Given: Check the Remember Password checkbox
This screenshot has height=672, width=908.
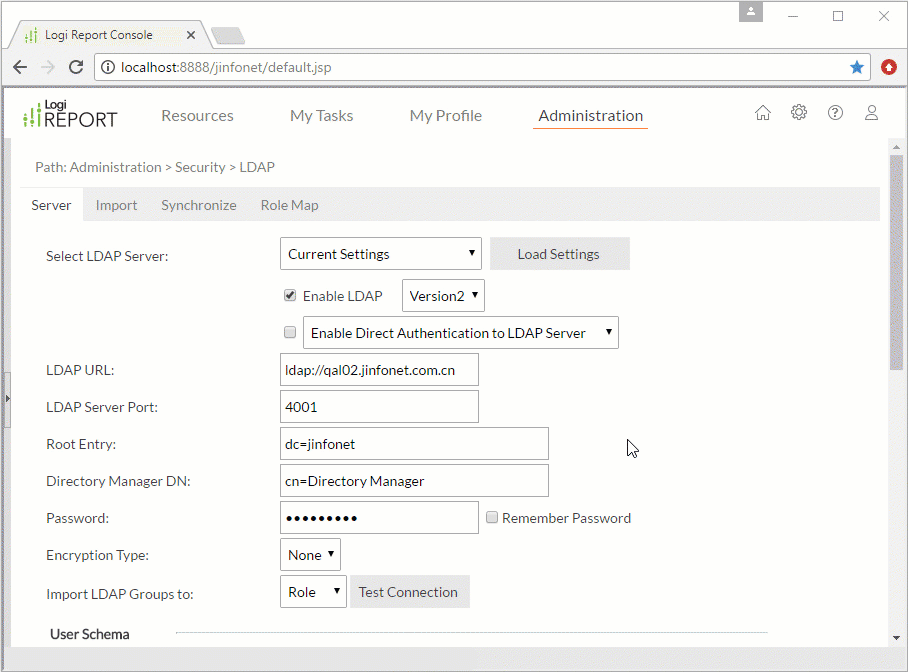Looking at the screenshot, I should coord(492,517).
